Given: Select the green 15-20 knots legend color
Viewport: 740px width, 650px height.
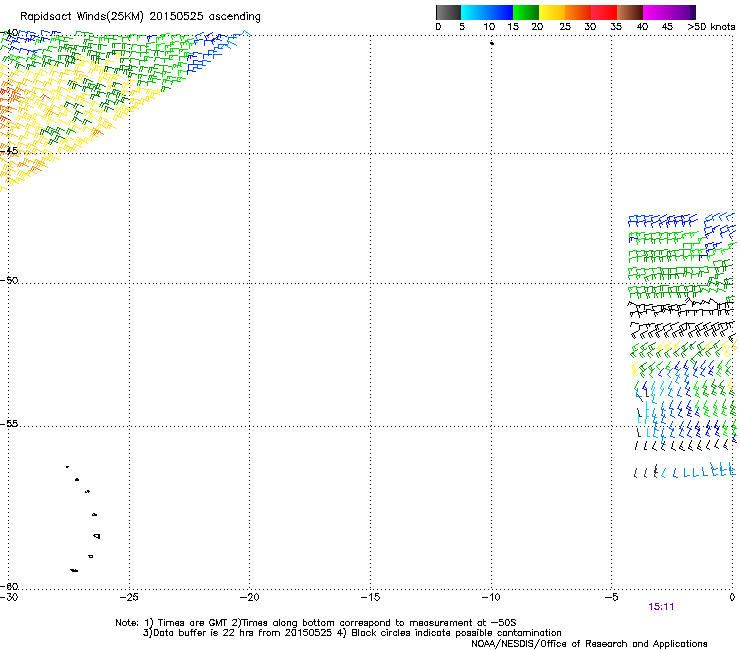Looking at the screenshot, I should click(x=526, y=12).
